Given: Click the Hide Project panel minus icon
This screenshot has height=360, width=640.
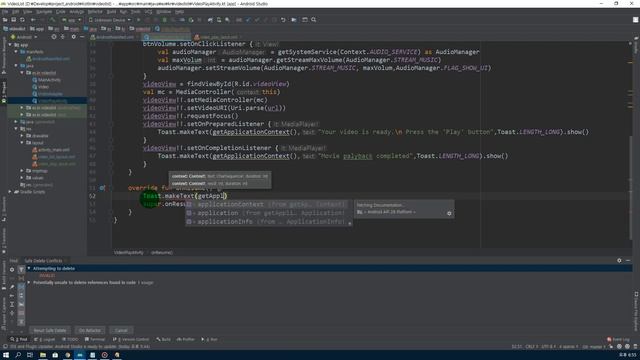Looking at the screenshot, I should click(x=82, y=37).
